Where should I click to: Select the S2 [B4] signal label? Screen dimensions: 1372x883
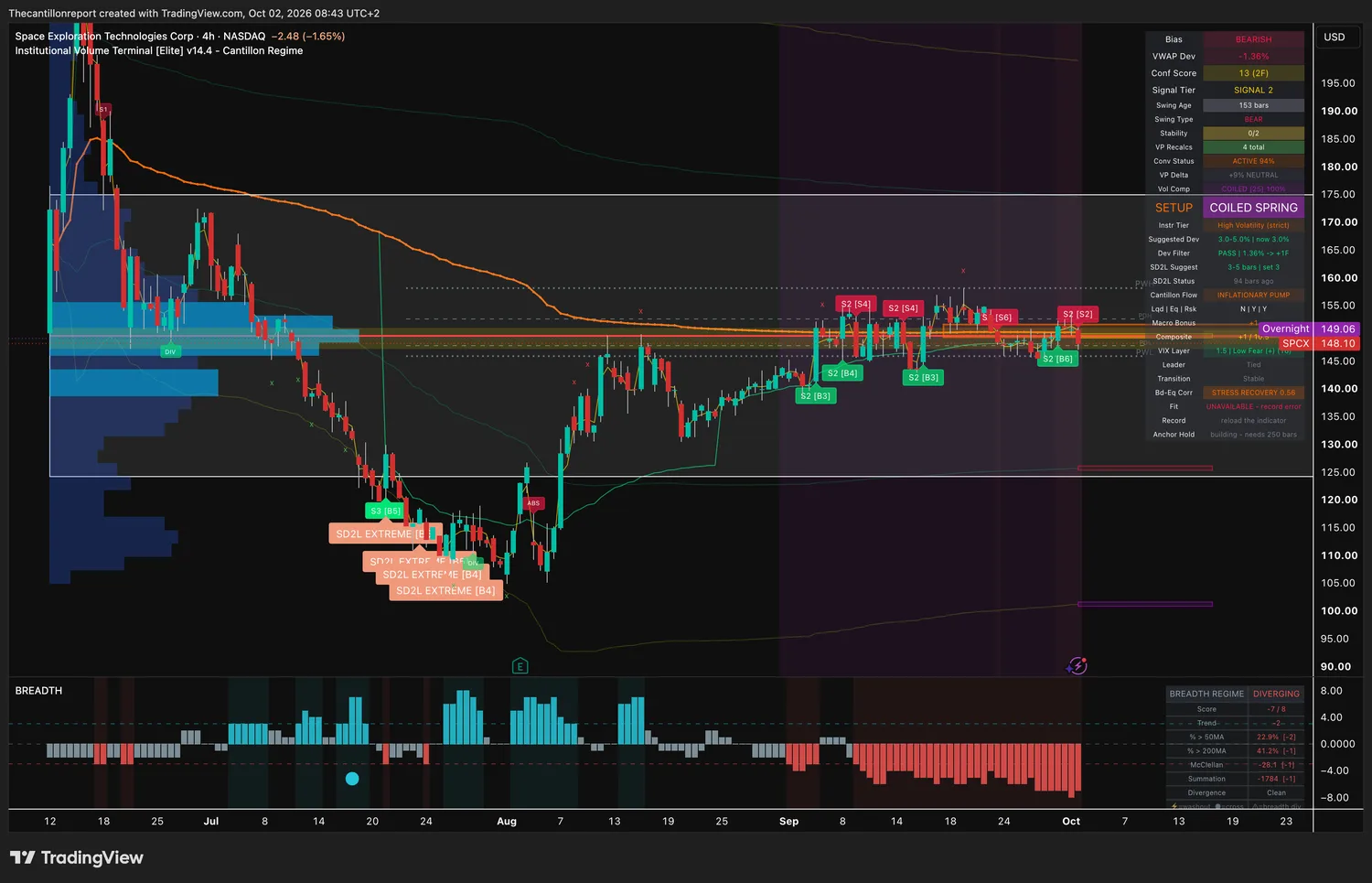(842, 373)
